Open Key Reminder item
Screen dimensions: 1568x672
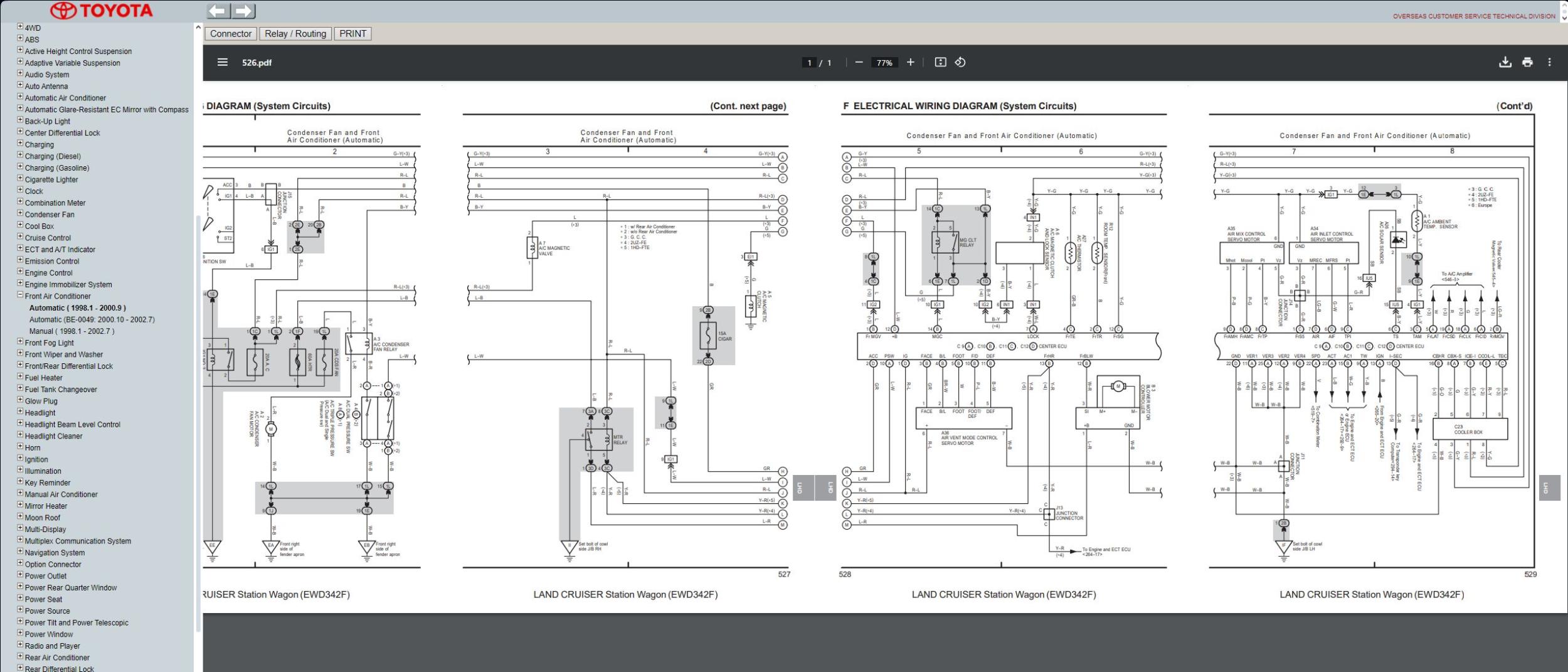tap(48, 483)
